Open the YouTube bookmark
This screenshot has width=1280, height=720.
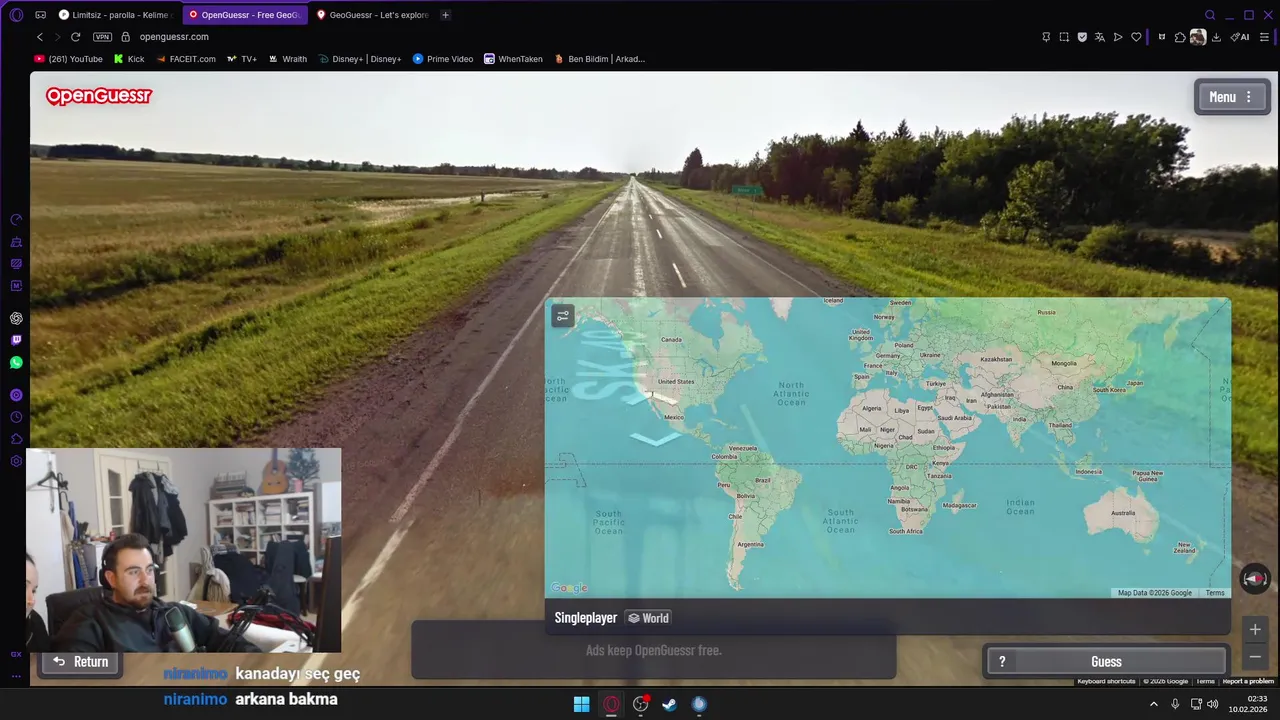pos(69,59)
